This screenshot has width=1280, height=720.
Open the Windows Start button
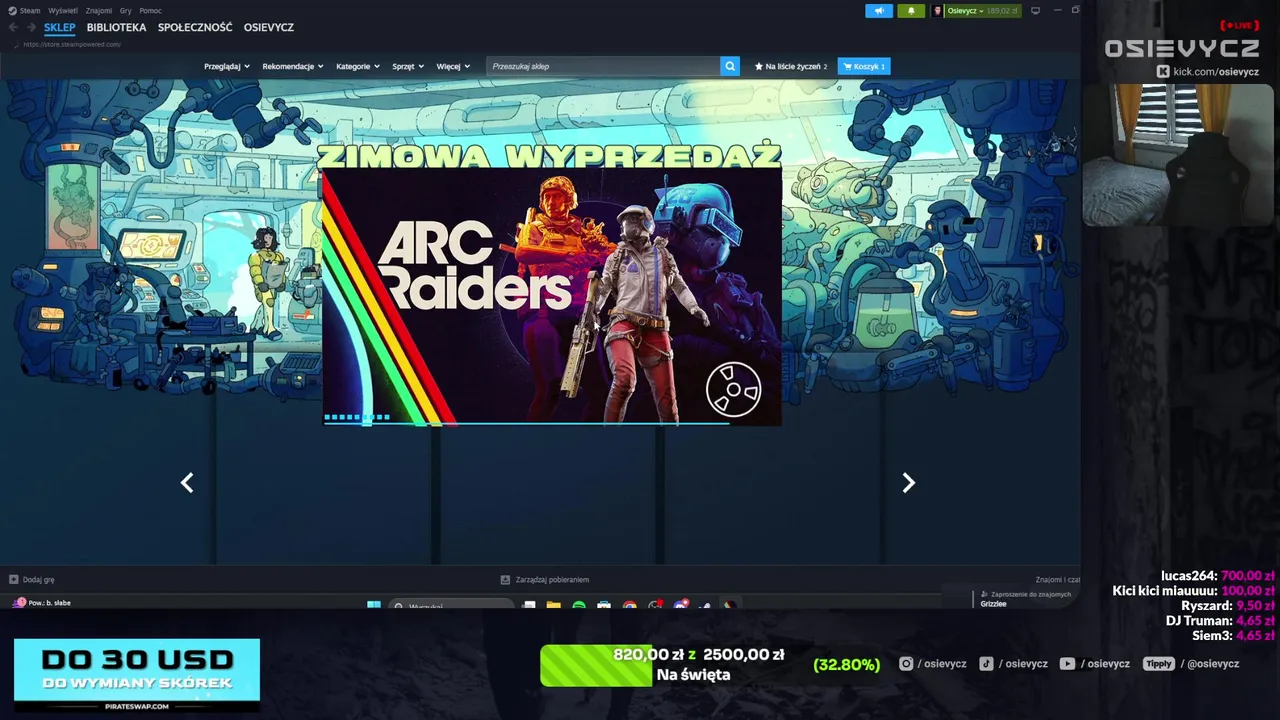(373, 605)
